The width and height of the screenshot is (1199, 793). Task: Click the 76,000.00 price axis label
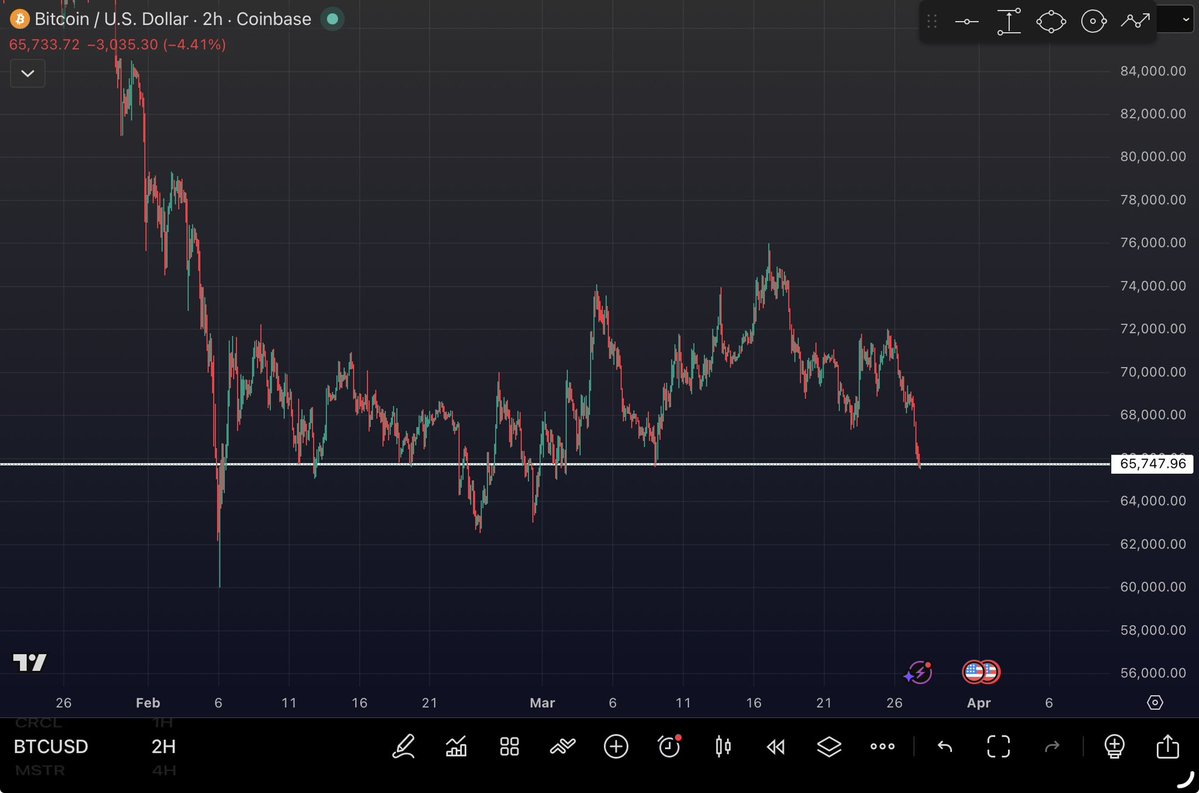click(1153, 242)
